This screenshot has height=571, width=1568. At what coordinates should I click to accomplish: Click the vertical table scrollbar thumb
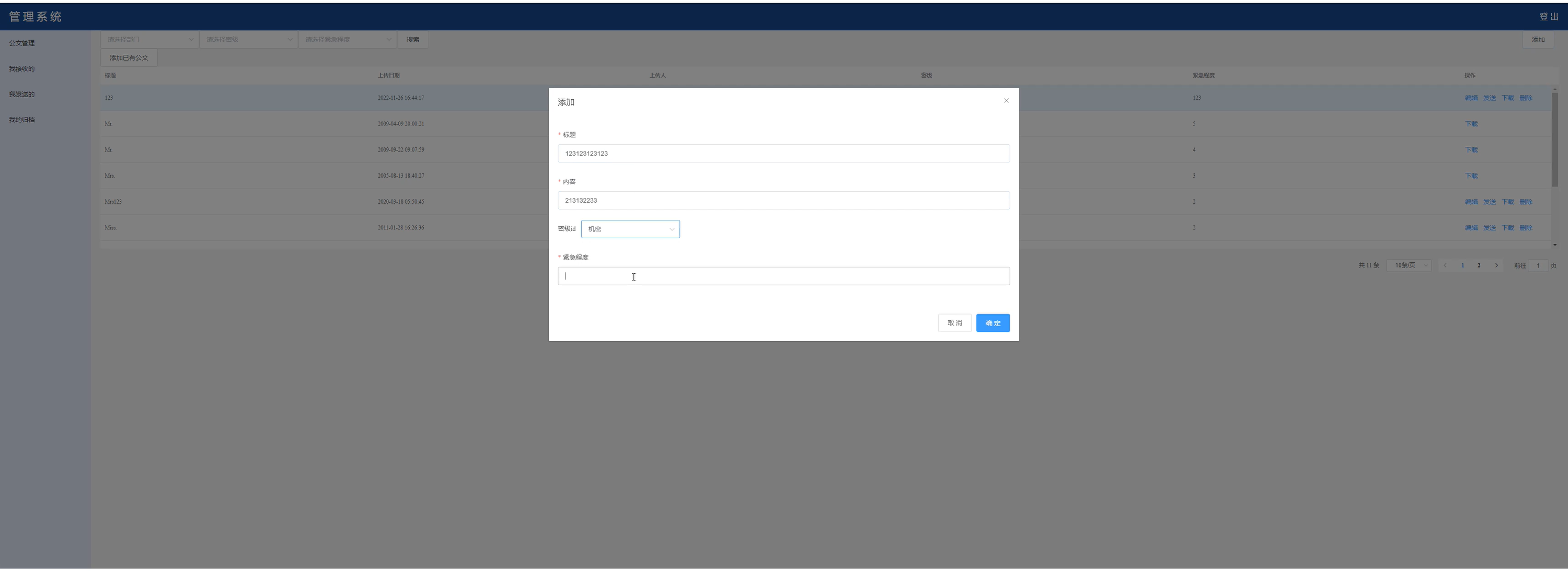tap(1554, 140)
